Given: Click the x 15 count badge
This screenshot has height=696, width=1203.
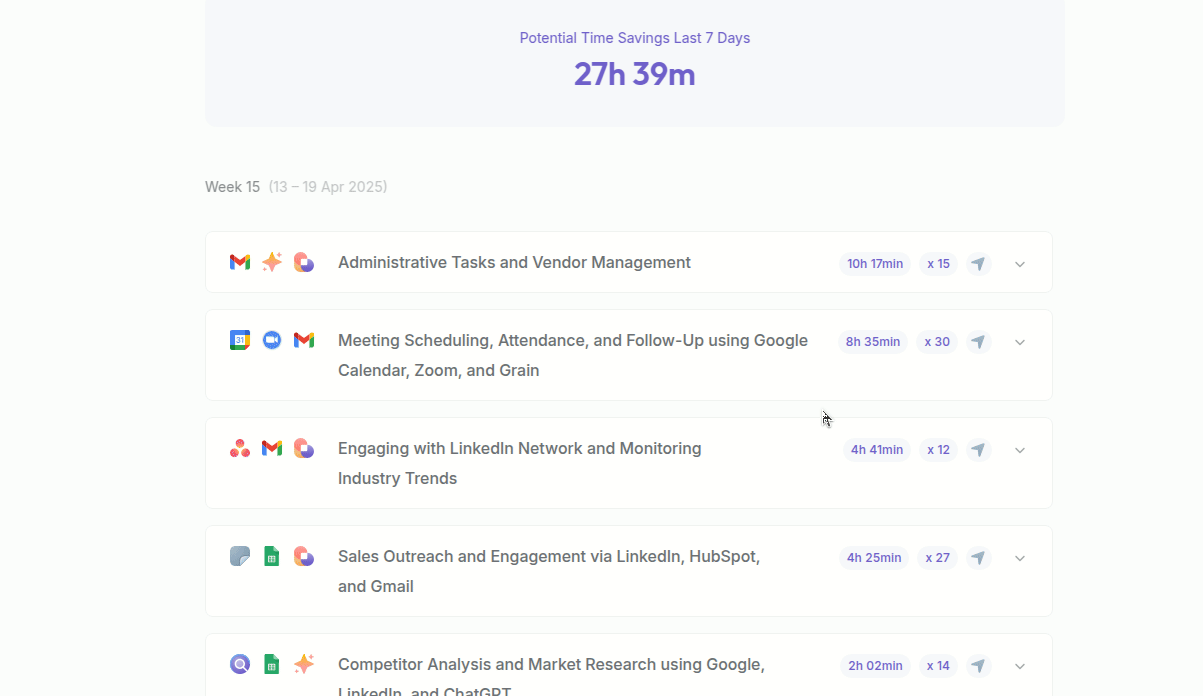Looking at the screenshot, I should pyautogui.click(x=938, y=264).
